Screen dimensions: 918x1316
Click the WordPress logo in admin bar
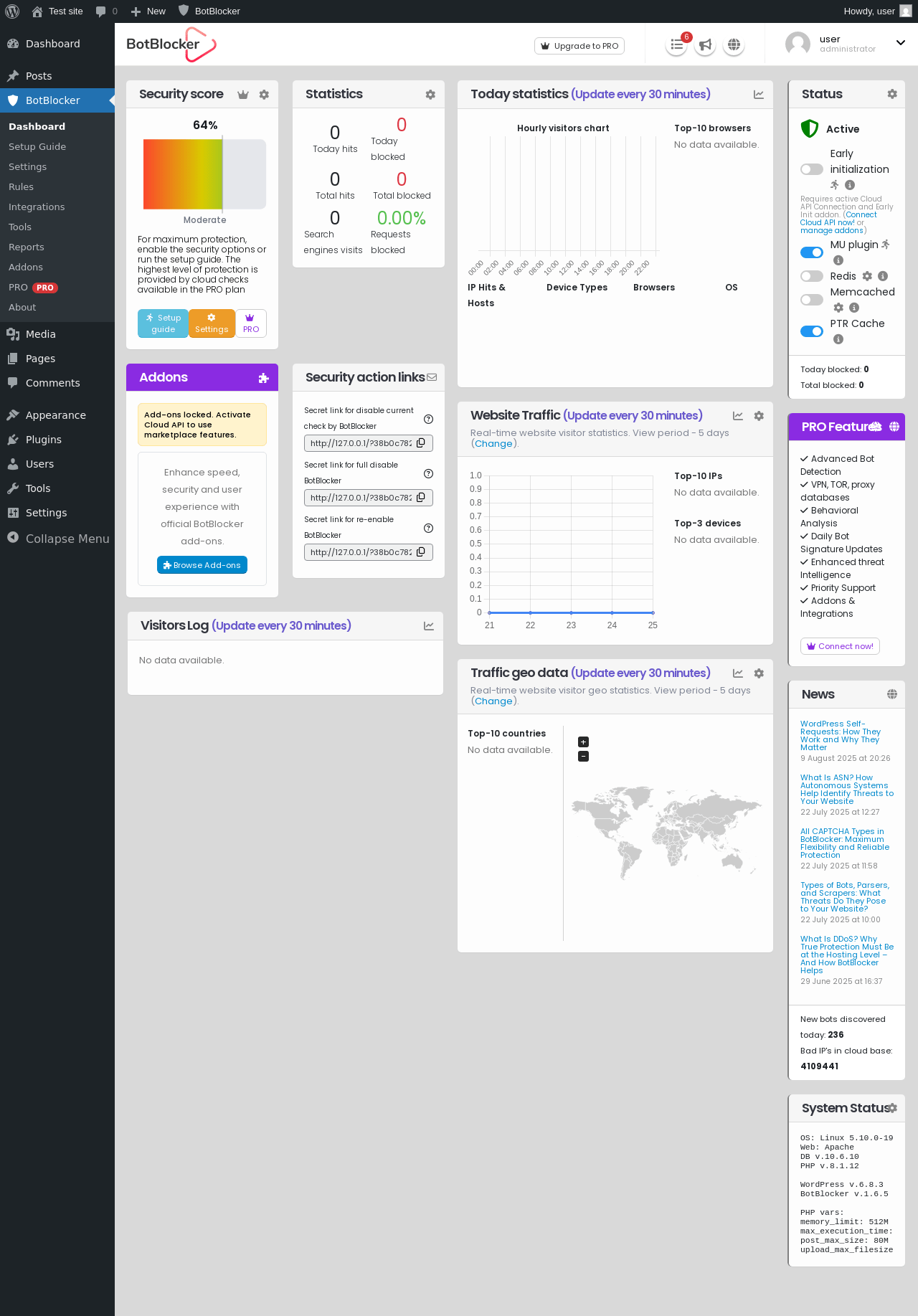click(x=12, y=11)
